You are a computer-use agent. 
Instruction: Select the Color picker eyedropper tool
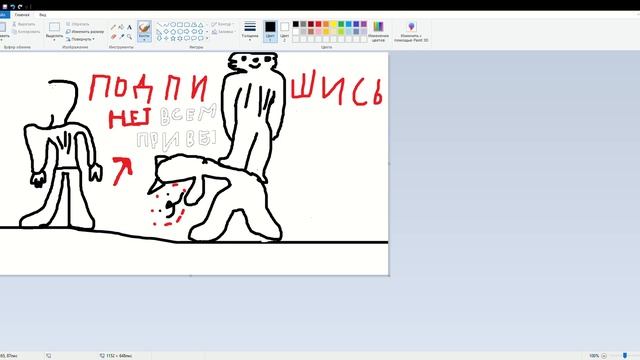[x=121, y=37]
